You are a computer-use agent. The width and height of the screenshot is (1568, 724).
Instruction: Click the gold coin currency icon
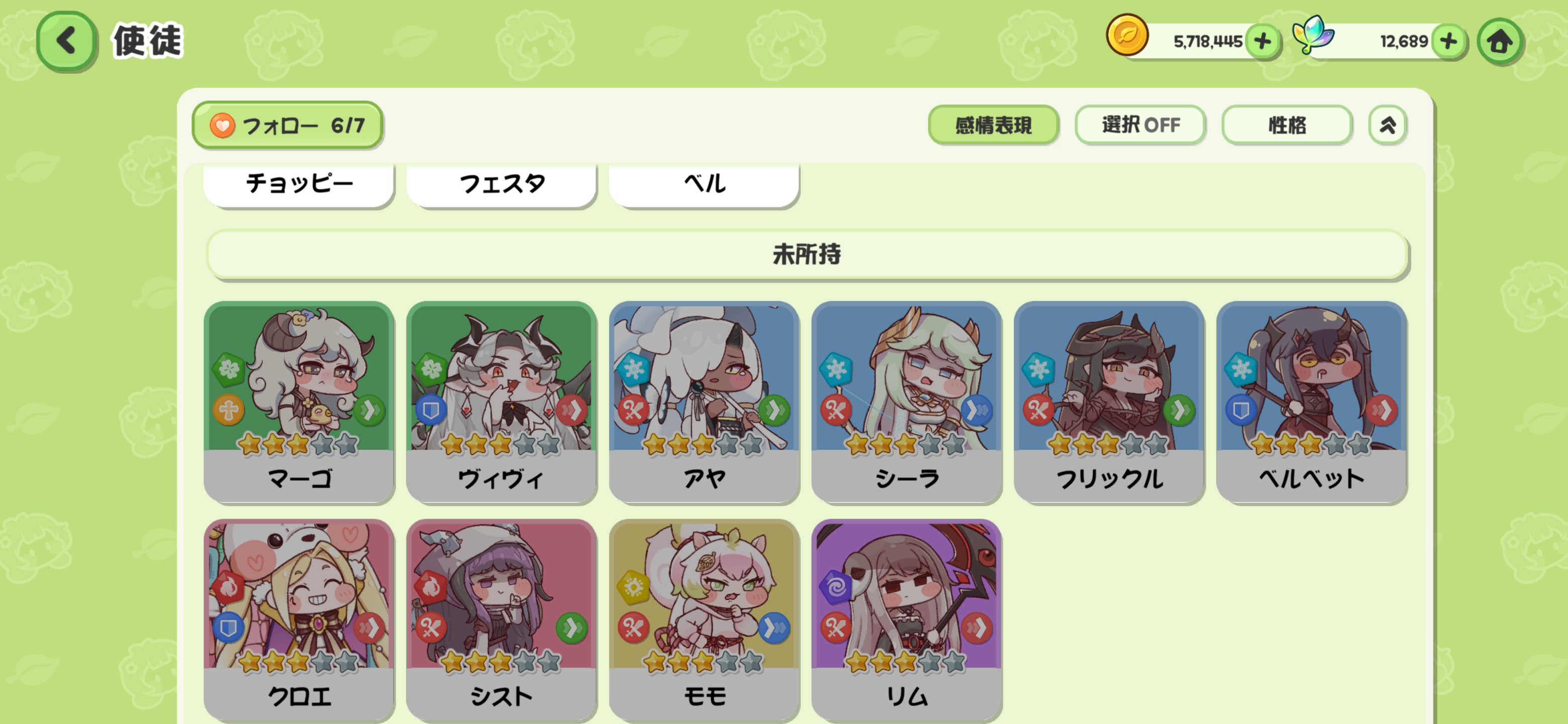pyautogui.click(x=1127, y=35)
